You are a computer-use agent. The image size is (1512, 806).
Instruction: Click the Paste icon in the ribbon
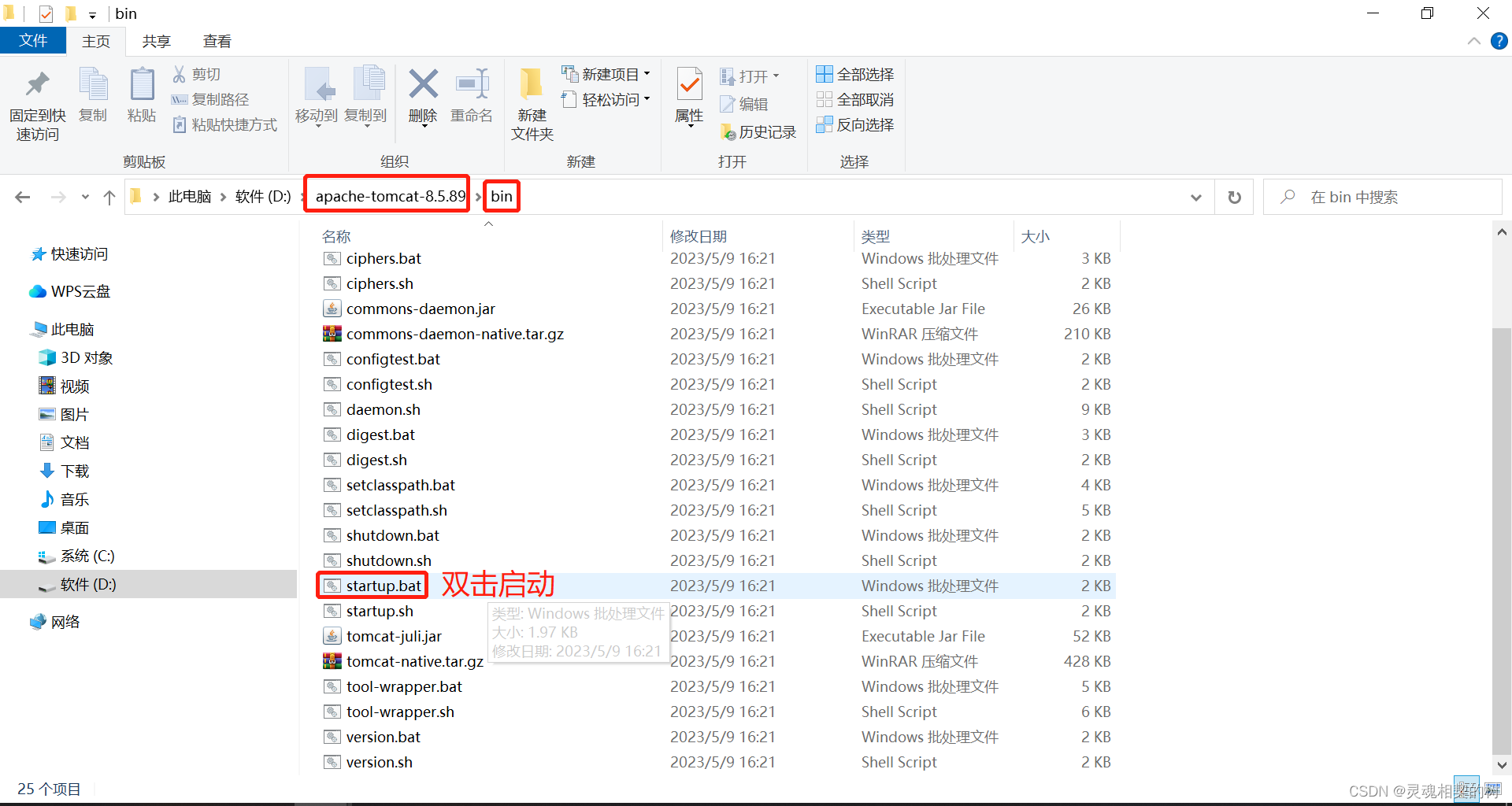click(142, 84)
